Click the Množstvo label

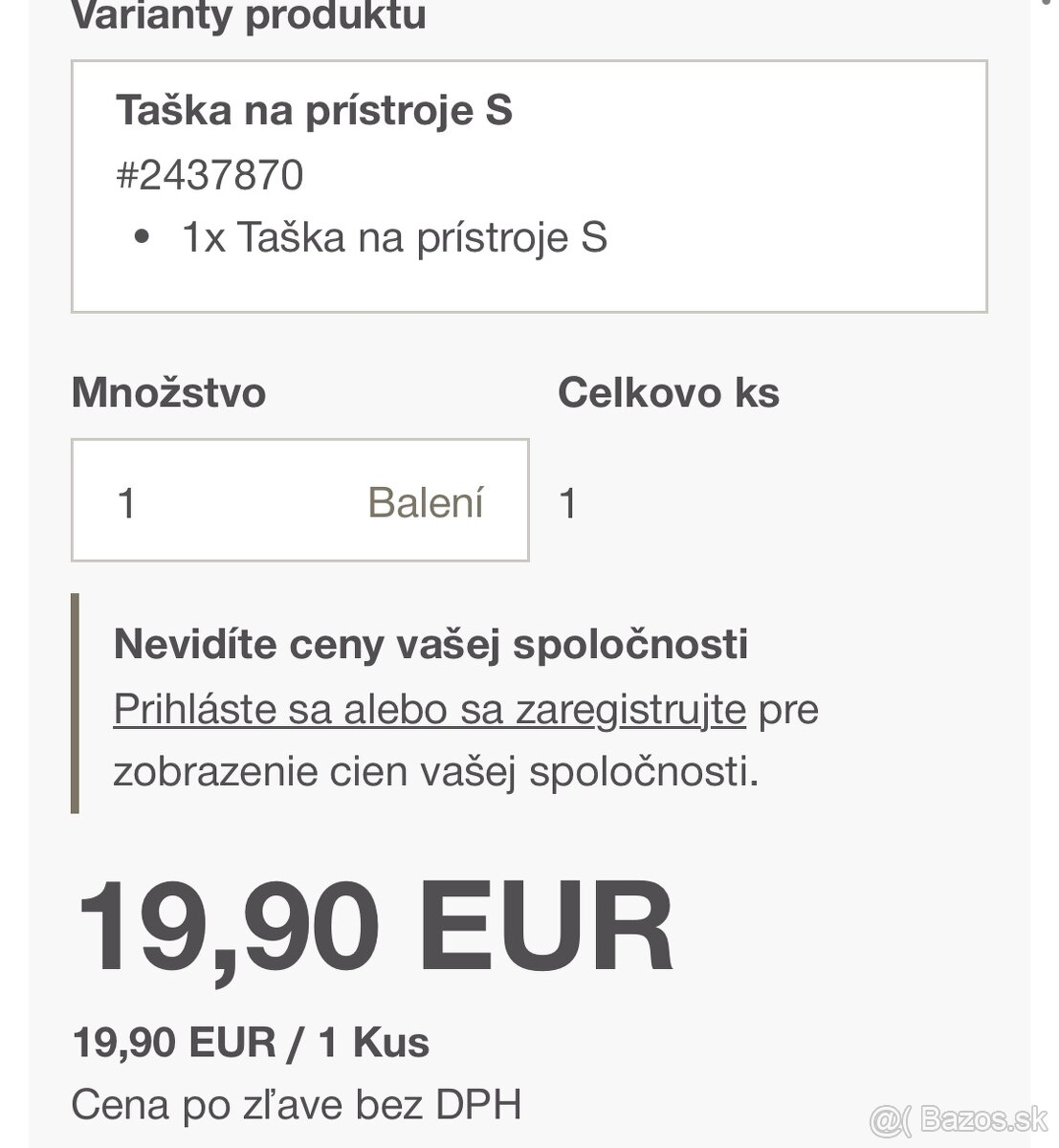[x=168, y=393]
